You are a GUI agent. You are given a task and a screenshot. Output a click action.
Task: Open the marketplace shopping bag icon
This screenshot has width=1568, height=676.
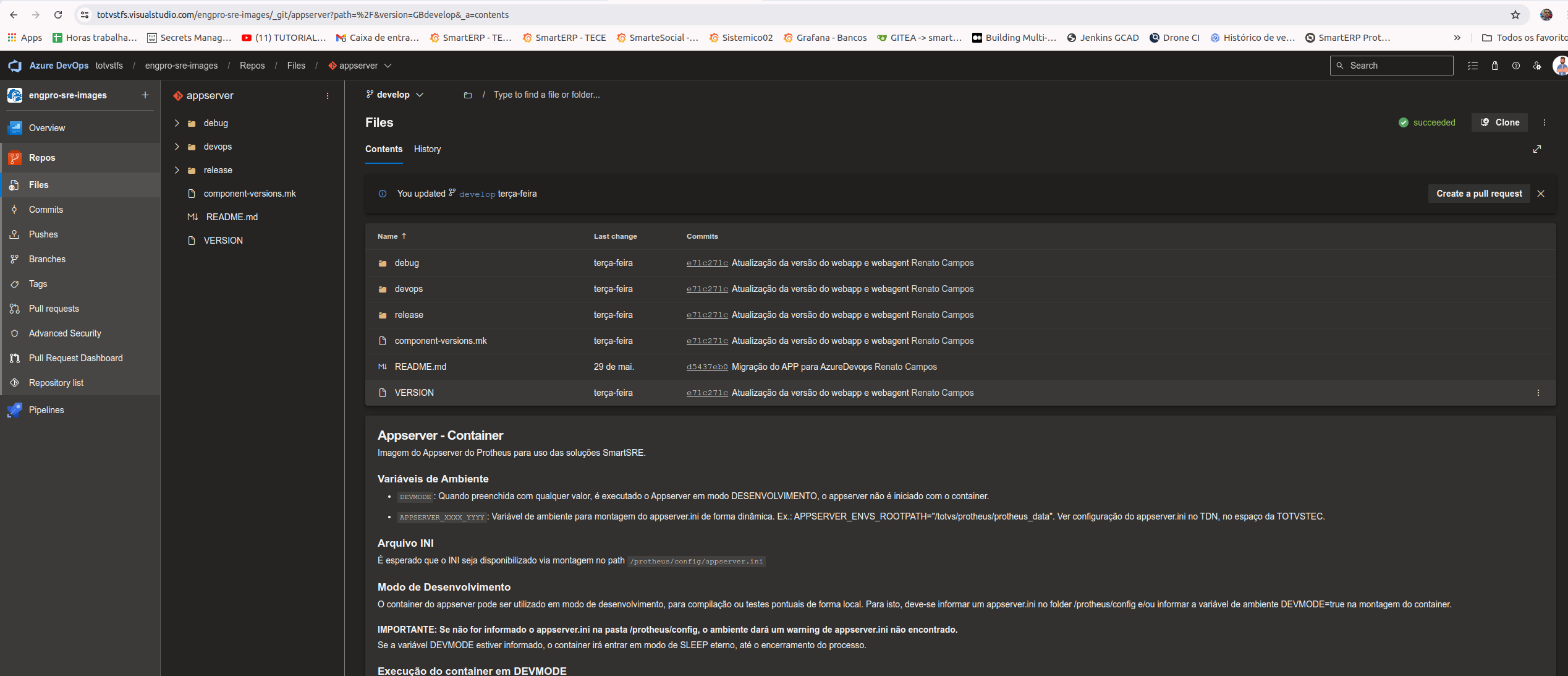(x=1494, y=66)
